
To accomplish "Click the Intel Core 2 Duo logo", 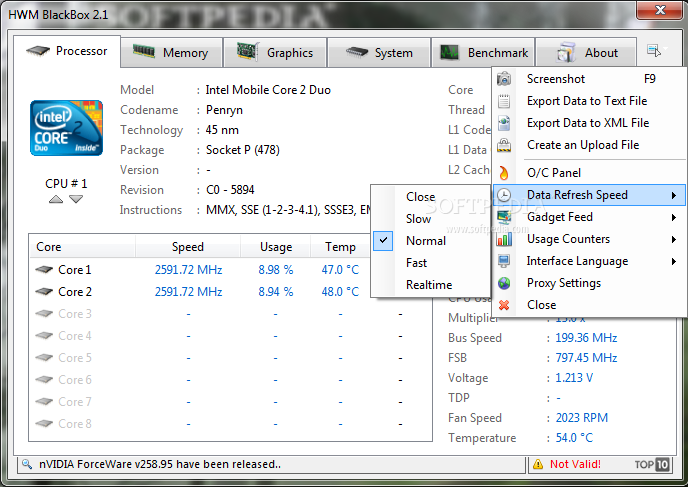I will tap(66, 128).
